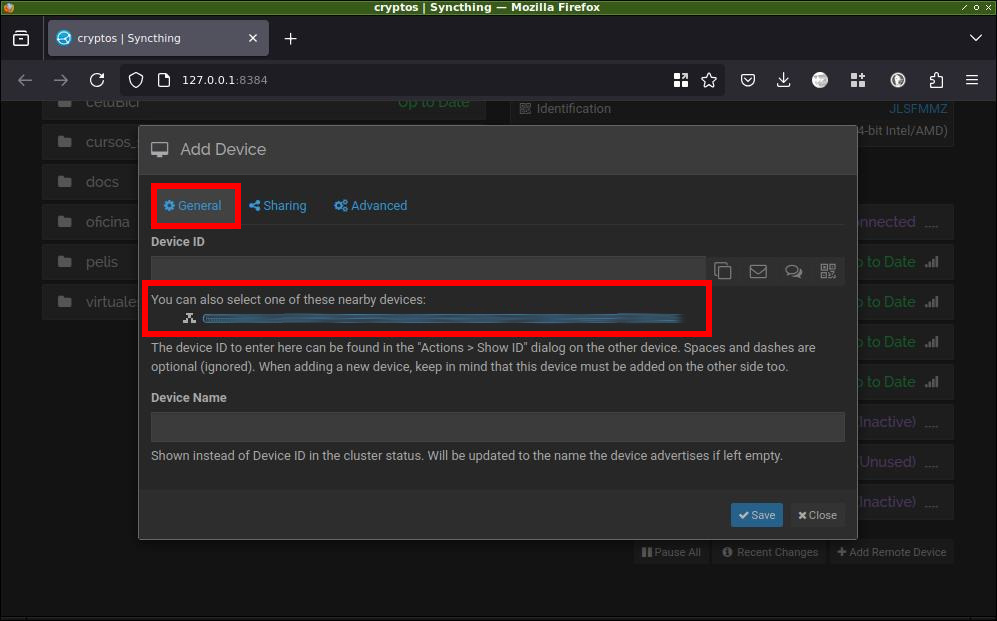Select the nearby device ID link
This screenshot has width=997, height=621.
coord(443,318)
